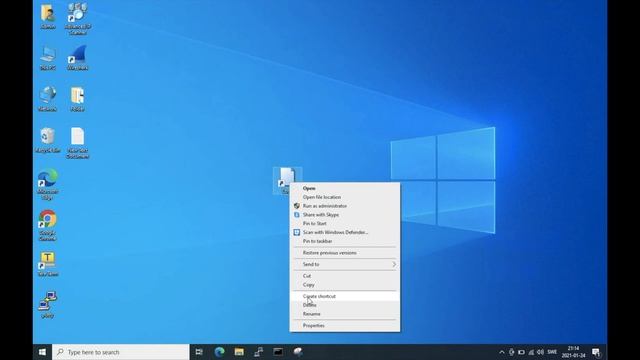The width and height of the screenshot is (640, 360).
Task: Choose Create shortcut
Action: click(x=345, y=296)
